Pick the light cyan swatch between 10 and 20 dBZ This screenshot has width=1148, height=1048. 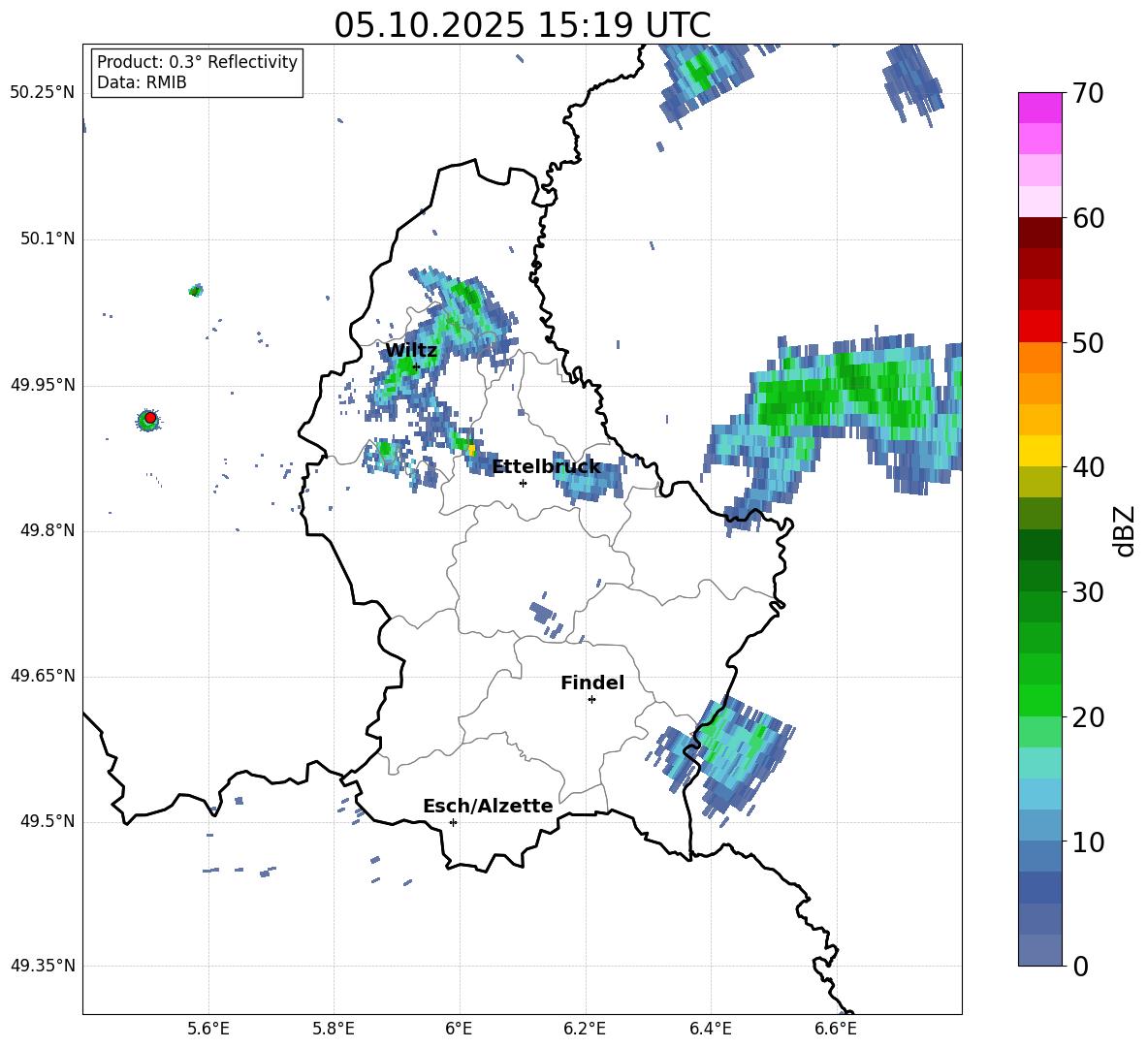coord(1040,763)
